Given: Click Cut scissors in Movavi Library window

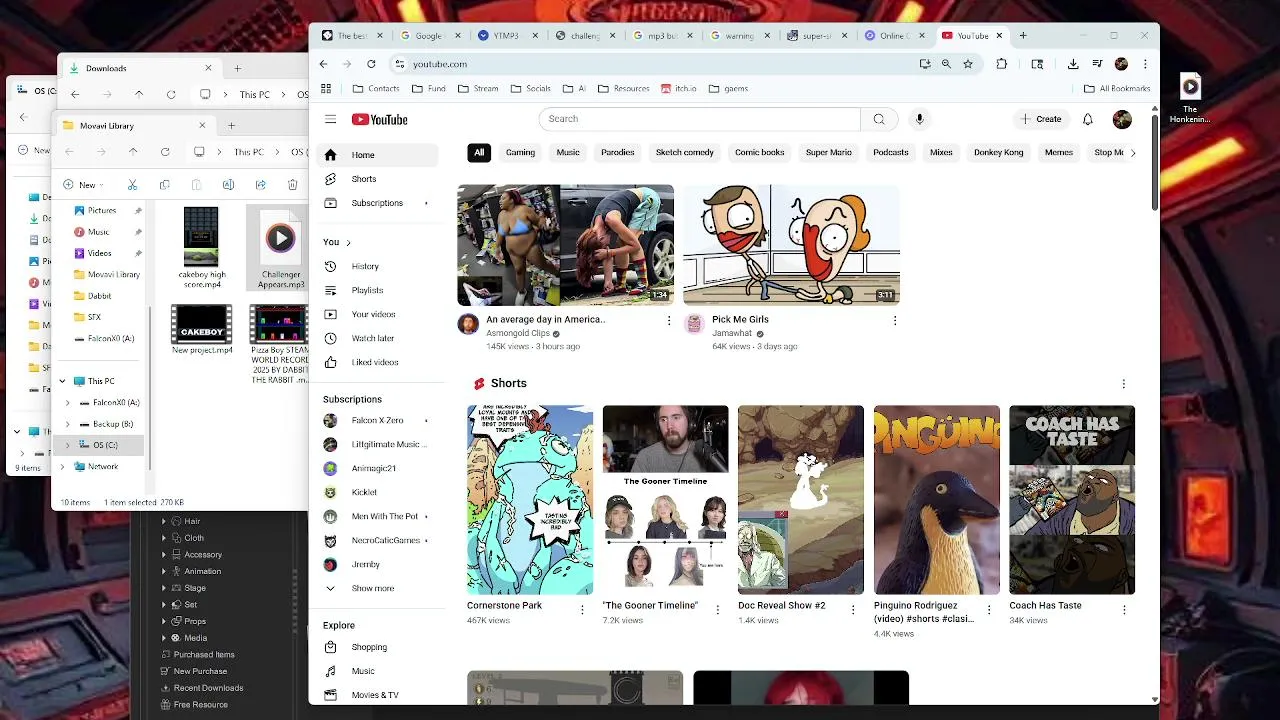Looking at the screenshot, I should (x=132, y=185).
